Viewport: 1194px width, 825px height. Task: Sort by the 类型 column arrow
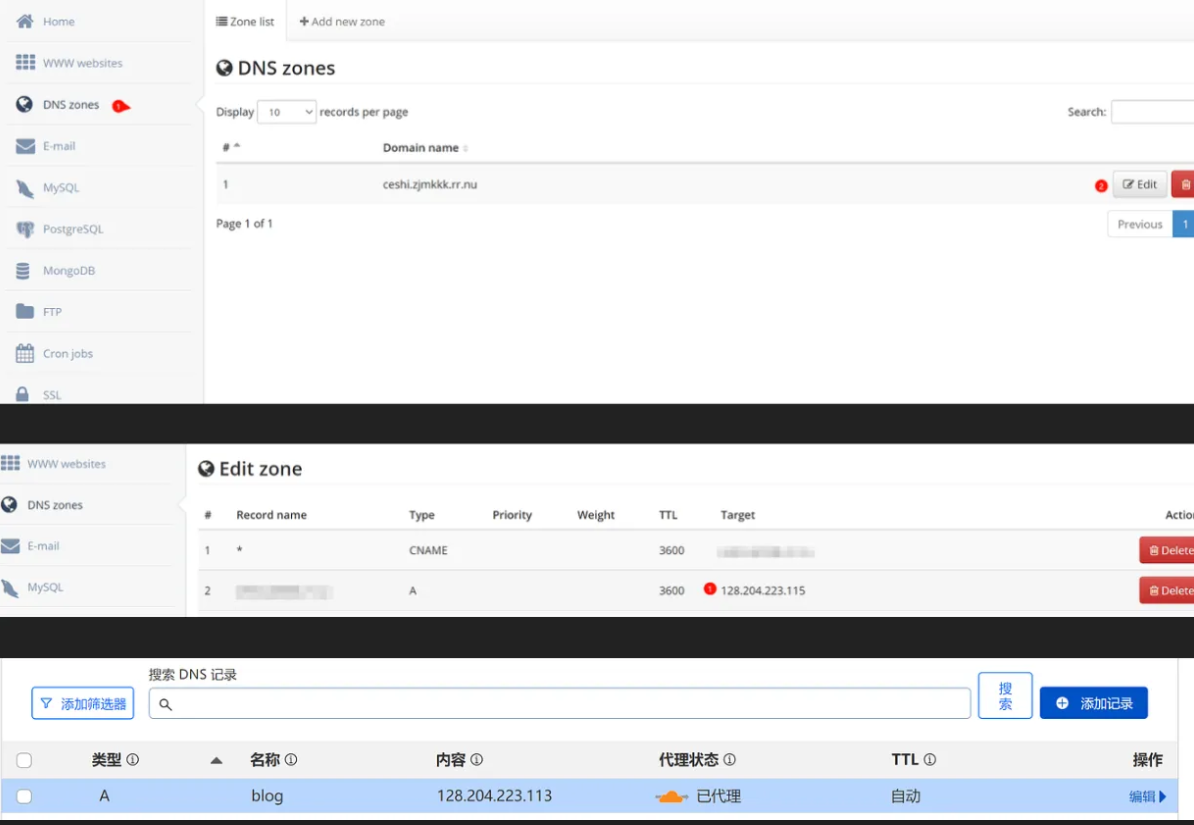[216, 761]
